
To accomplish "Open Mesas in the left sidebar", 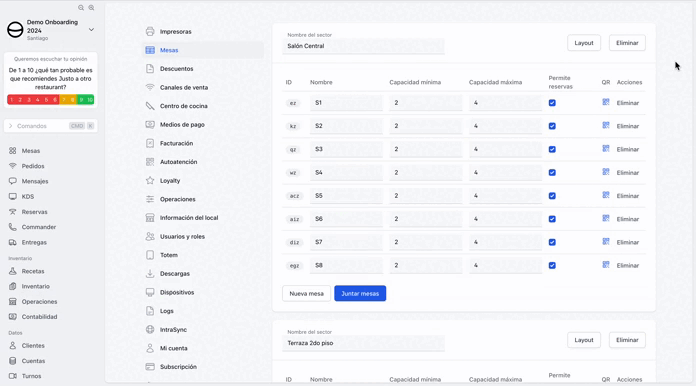I will coord(31,151).
